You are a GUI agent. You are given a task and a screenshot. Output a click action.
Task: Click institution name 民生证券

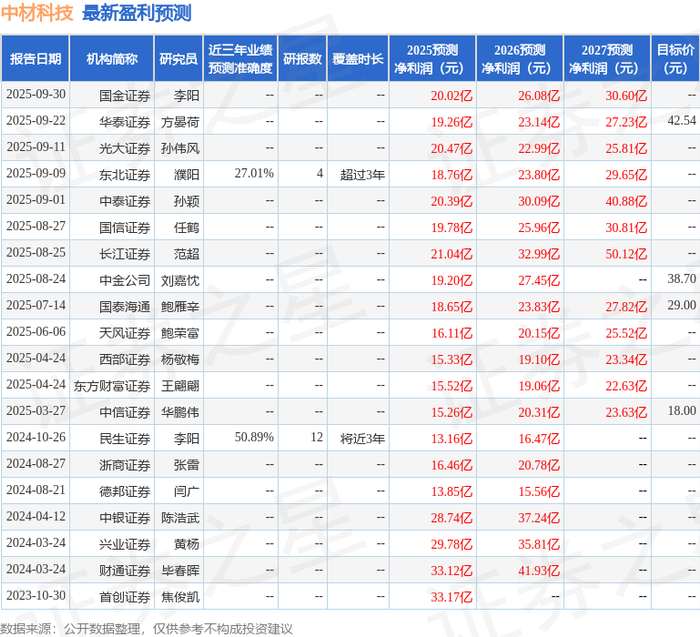125,438
